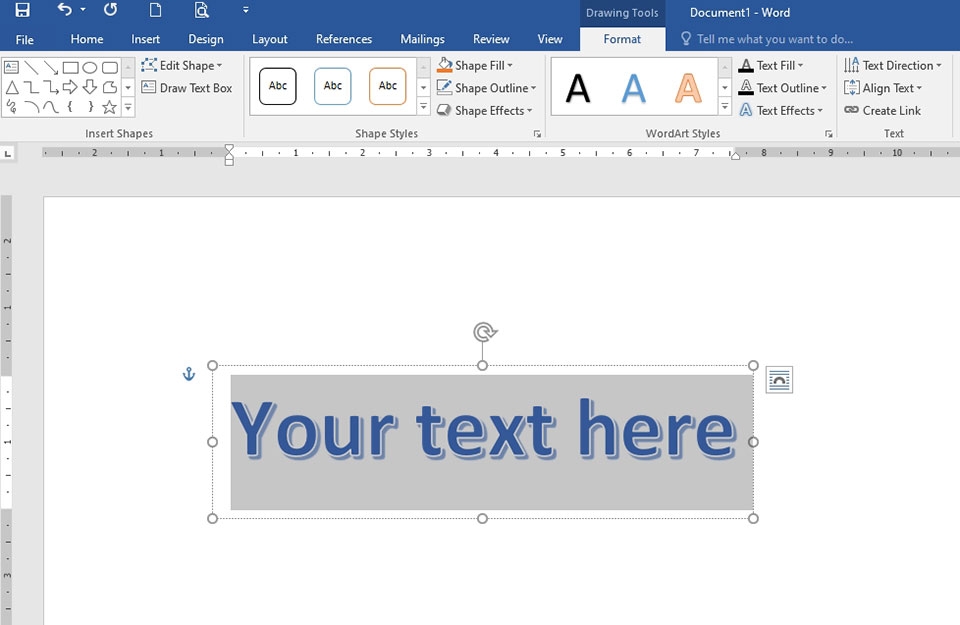Click the anchor icon left of the text box

188,374
